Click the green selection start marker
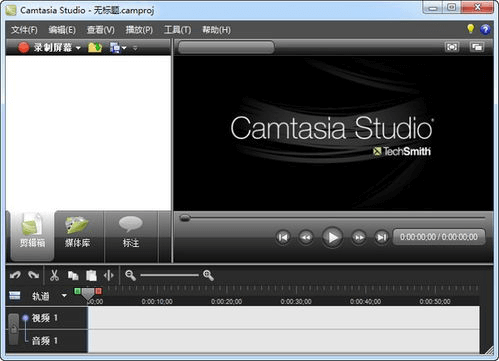This screenshot has height=361, width=499. tap(77, 291)
